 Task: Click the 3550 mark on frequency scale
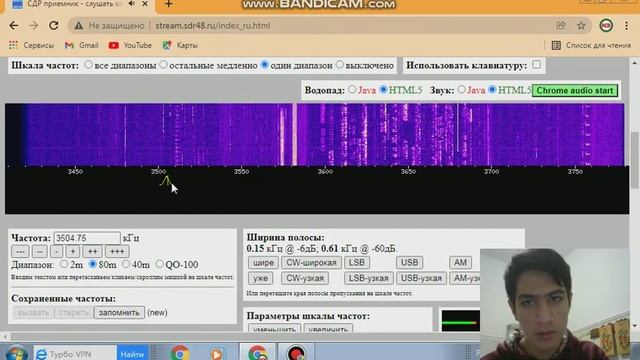(242, 171)
